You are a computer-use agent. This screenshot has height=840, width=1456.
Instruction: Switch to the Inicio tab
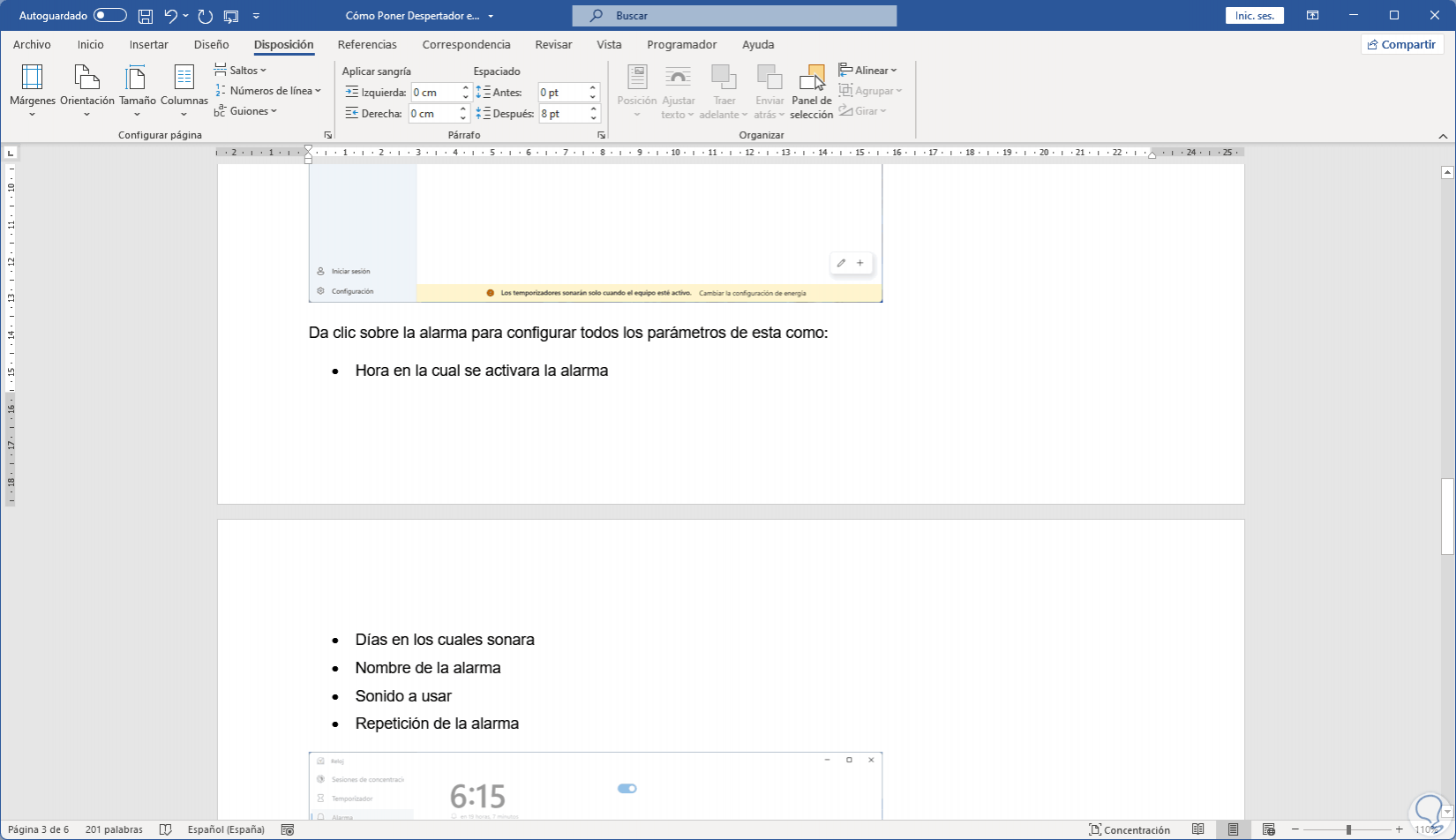coord(90,44)
